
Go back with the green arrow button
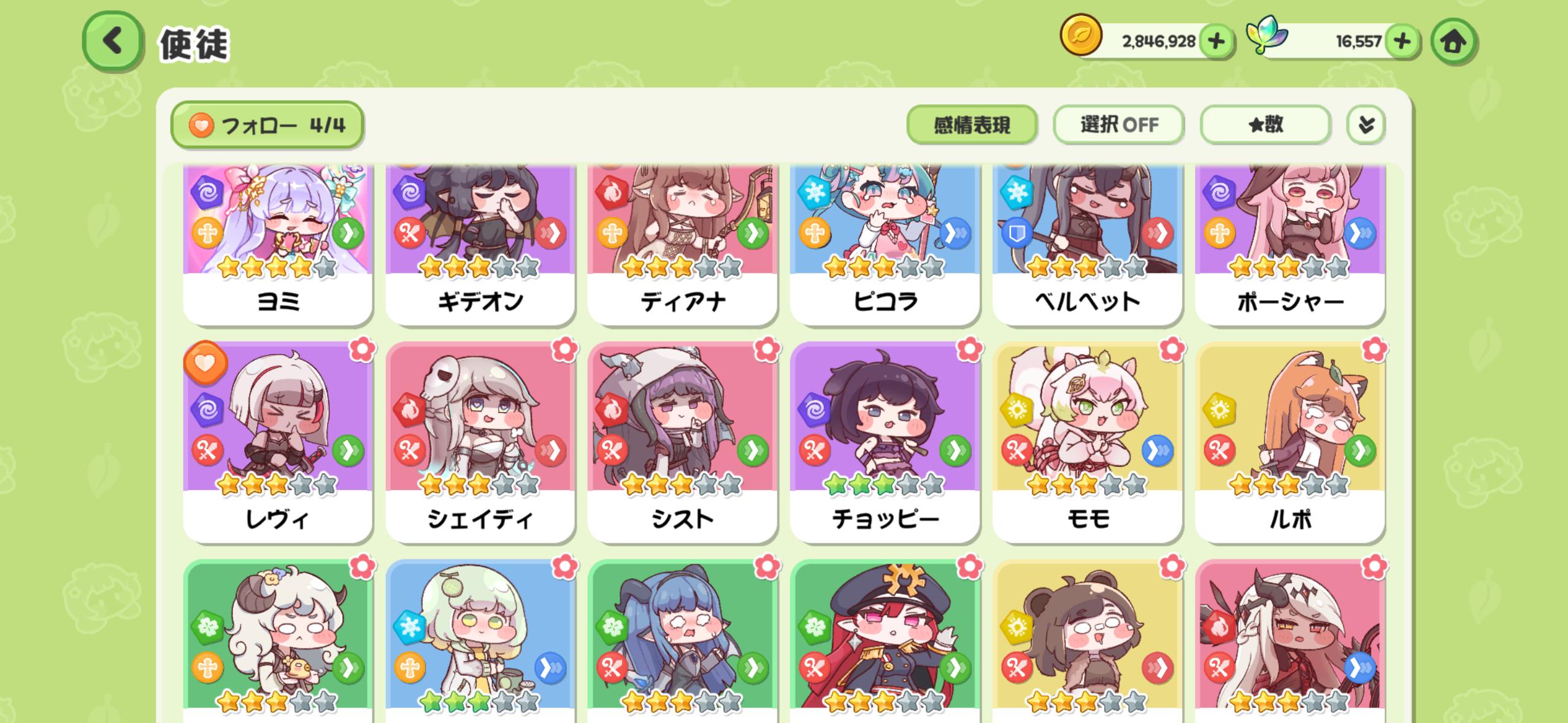pyautogui.click(x=113, y=42)
